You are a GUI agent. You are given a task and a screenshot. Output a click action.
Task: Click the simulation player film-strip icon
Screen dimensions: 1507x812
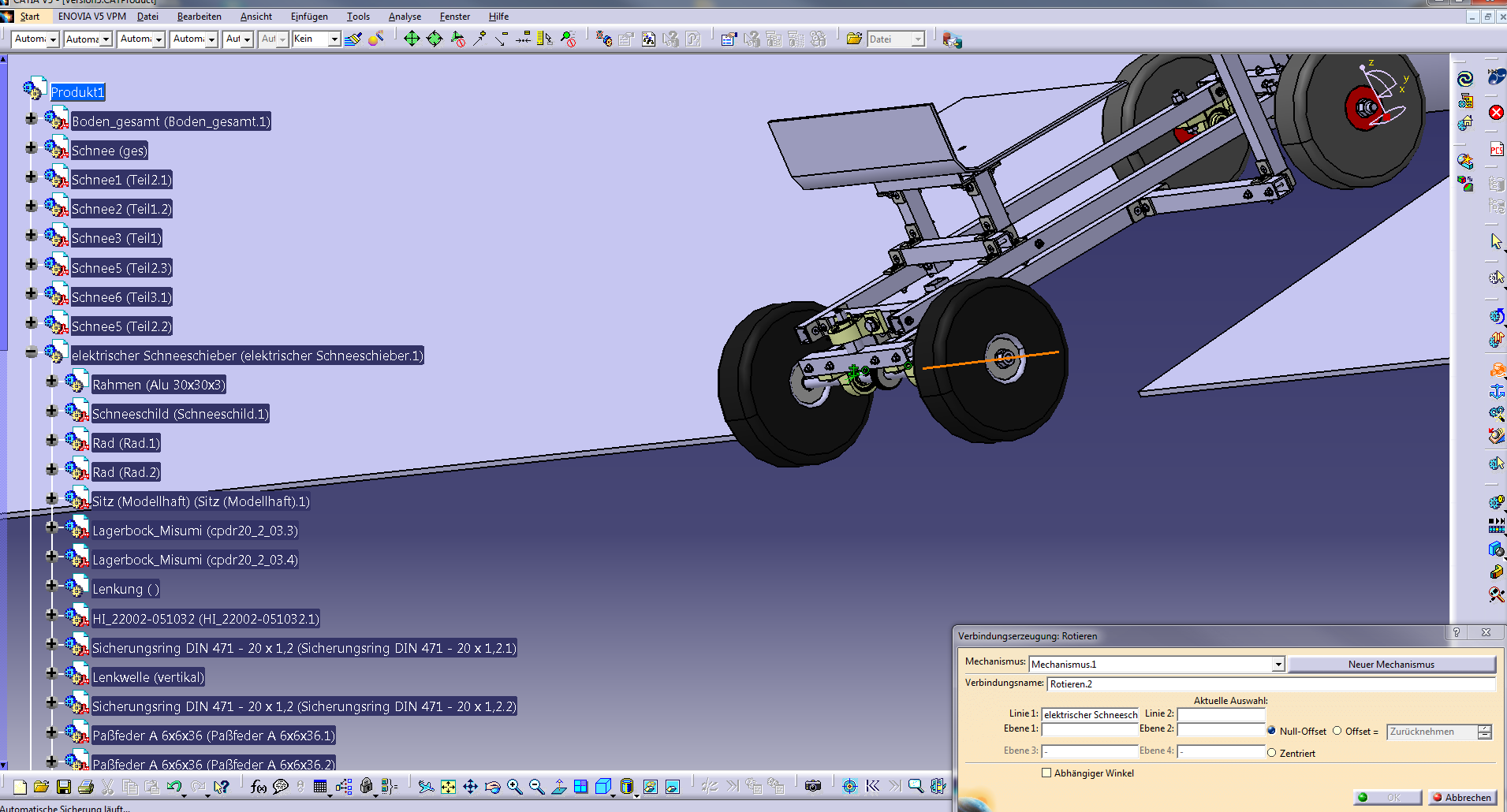[x=1496, y=525]
